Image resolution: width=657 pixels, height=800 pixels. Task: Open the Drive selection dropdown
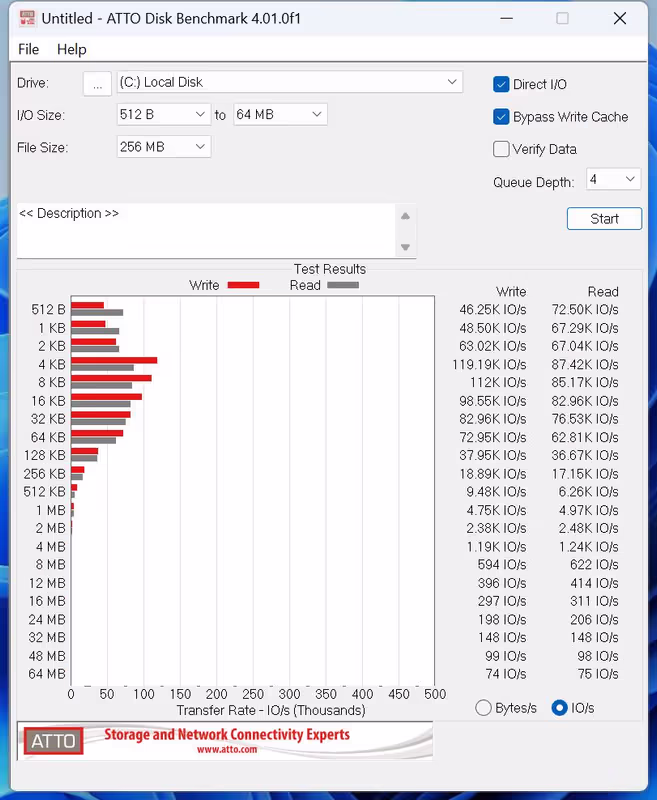[289, 83]
